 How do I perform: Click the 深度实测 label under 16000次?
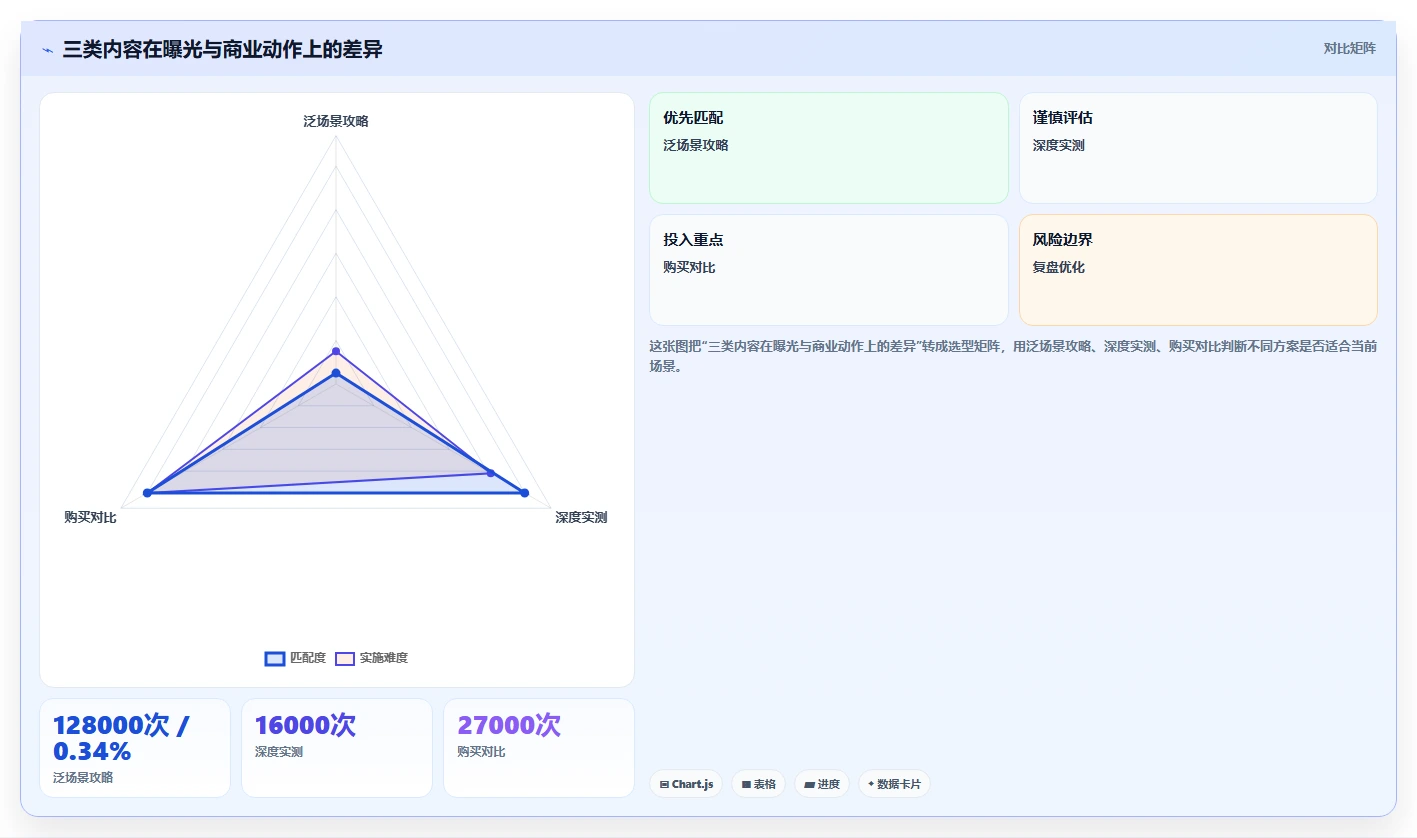[279, 751]
